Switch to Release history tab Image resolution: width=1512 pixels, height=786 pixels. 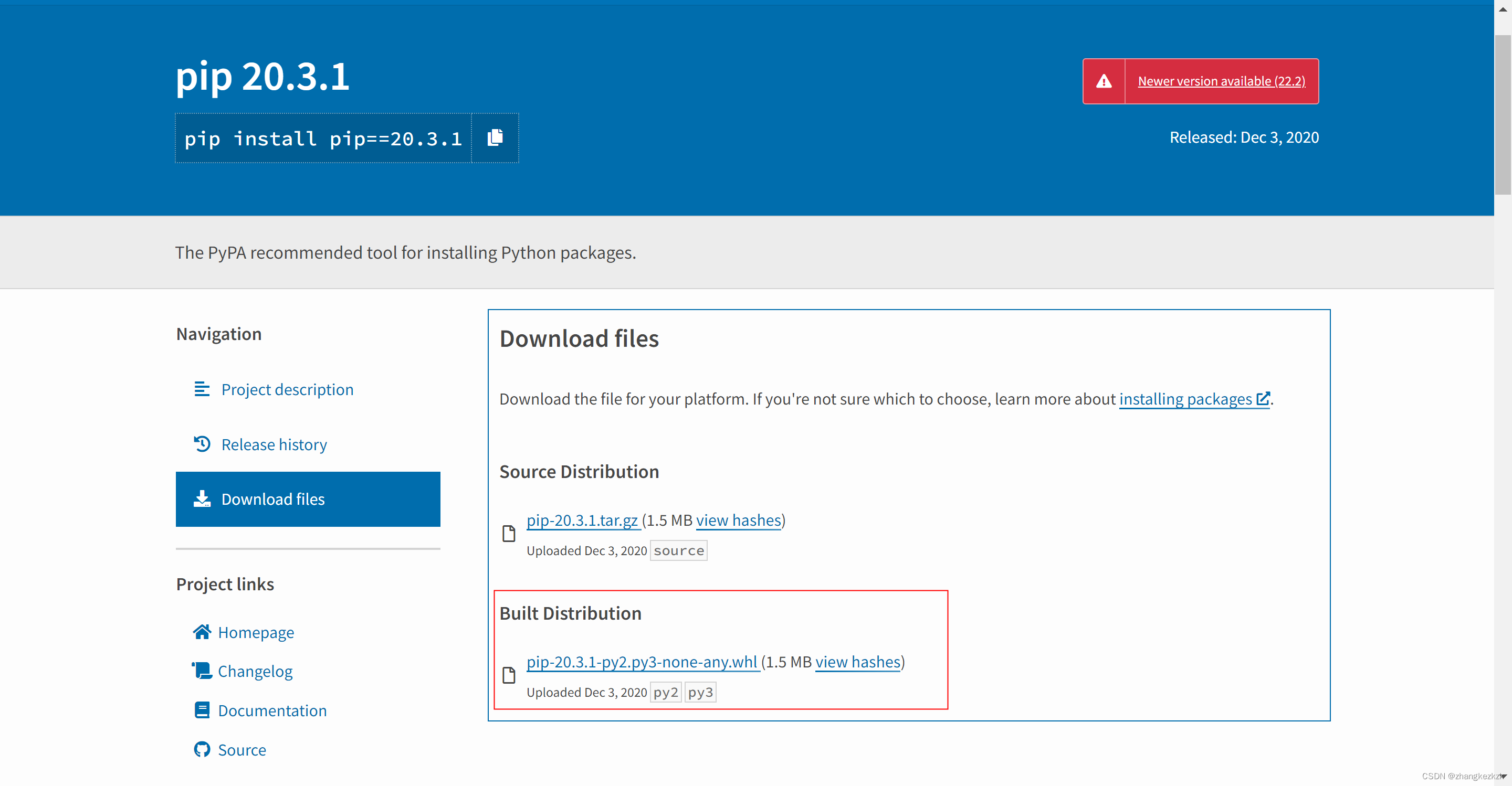[x=274, y=444]
